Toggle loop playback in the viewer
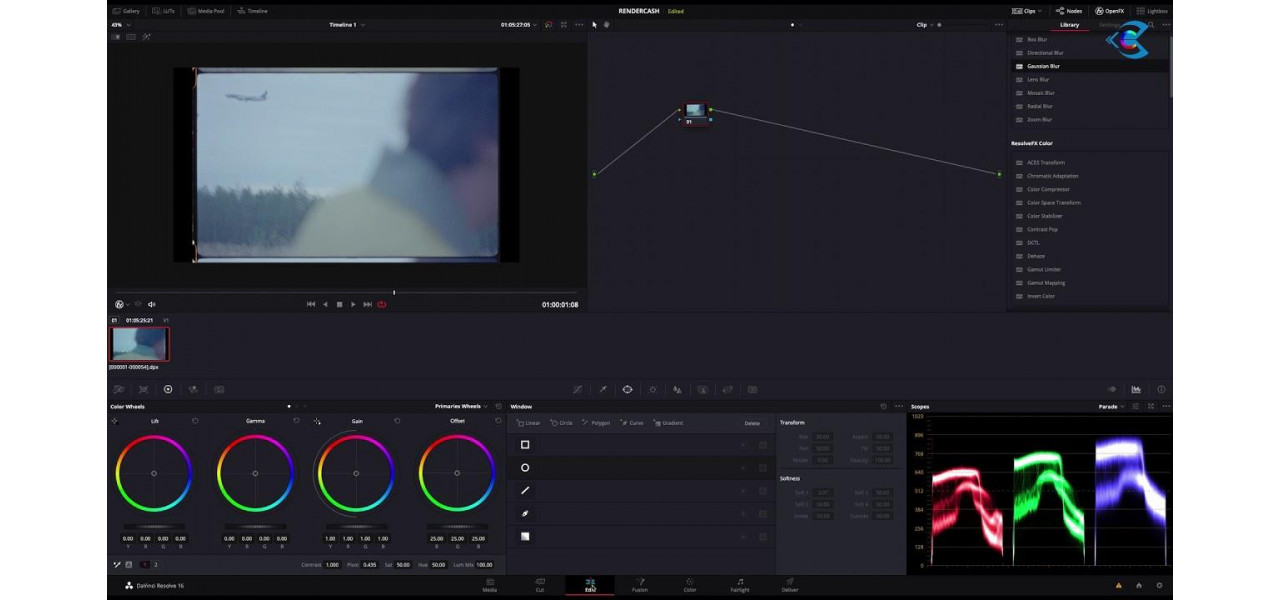The image size is (1280, 600). pyautogui.click(x=382, y=304)
